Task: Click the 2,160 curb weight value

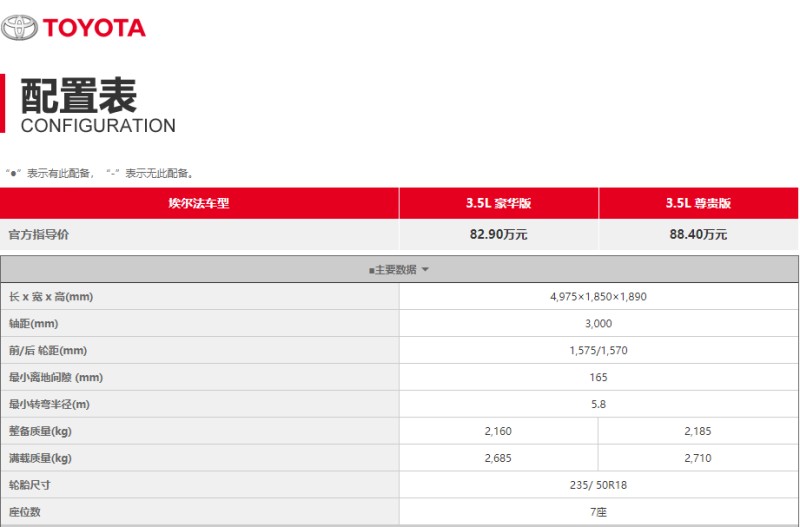Action: (498, 431)
